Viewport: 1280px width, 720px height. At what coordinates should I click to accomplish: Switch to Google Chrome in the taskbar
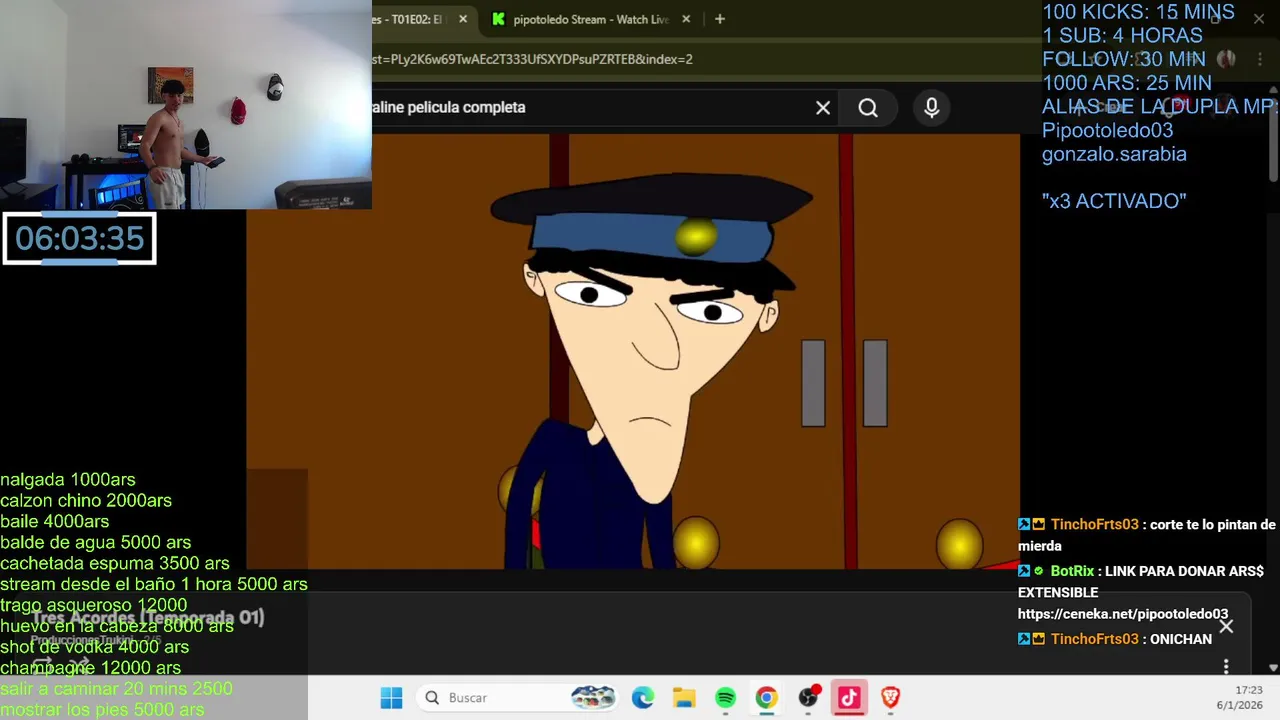pos(767,698)
